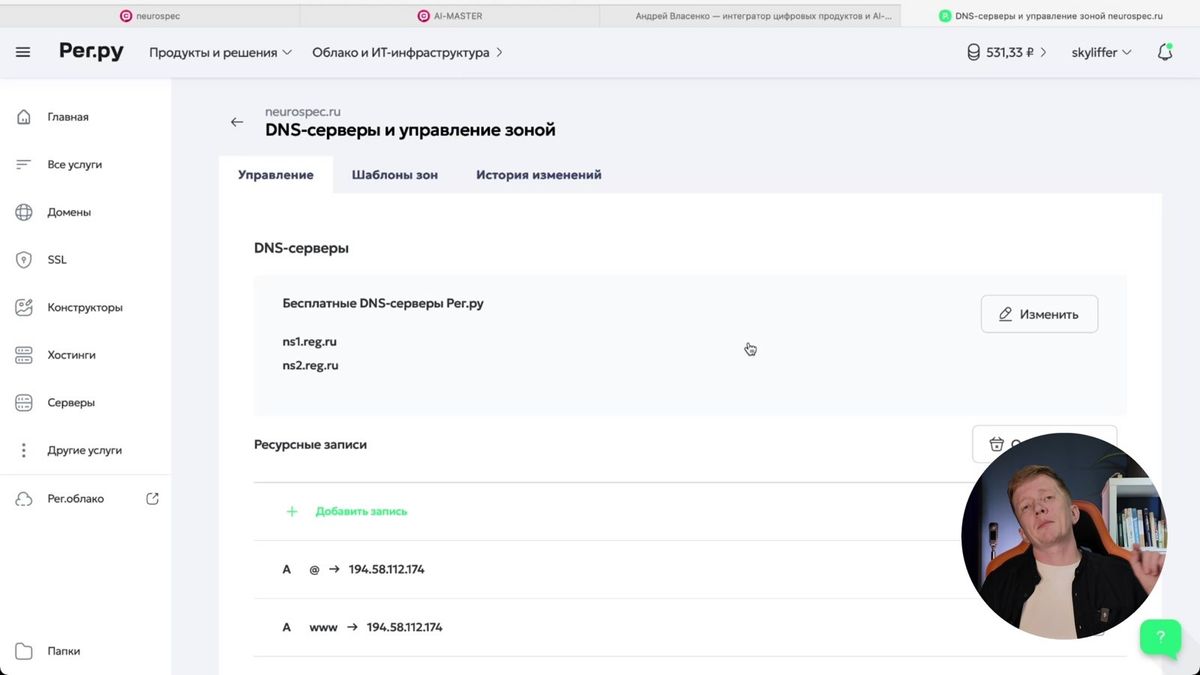Select the ns2.reg.ru server text
Image resolution: width=1200 pixels, height=675 pixels.
(x=311, y=366)
